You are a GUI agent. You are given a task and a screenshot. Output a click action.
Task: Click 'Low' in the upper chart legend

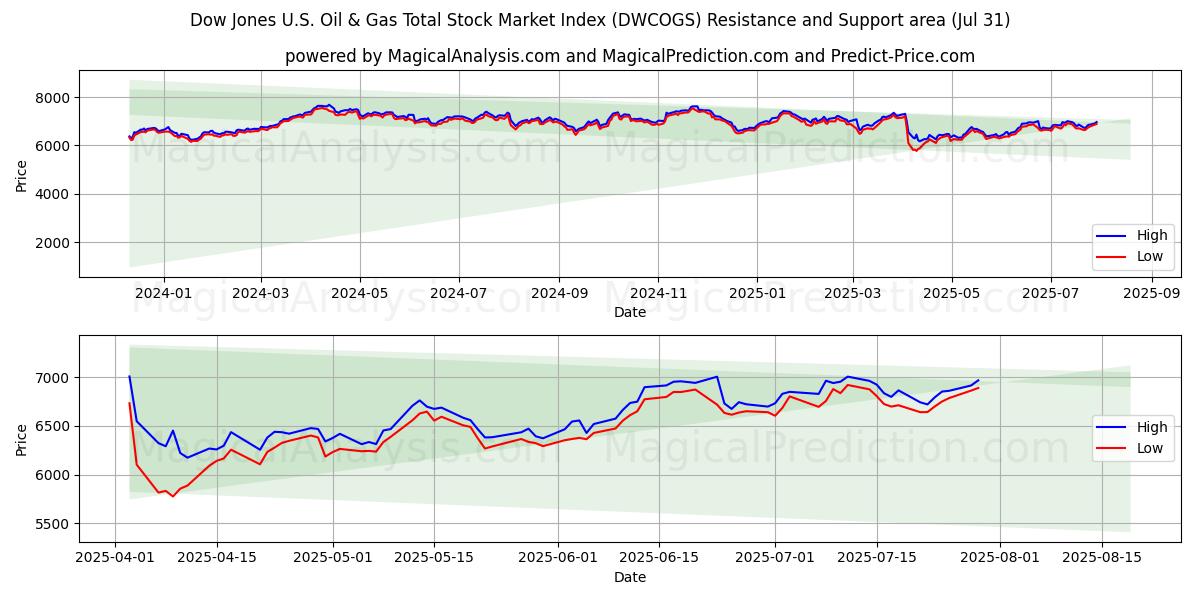click(1150, 256)
